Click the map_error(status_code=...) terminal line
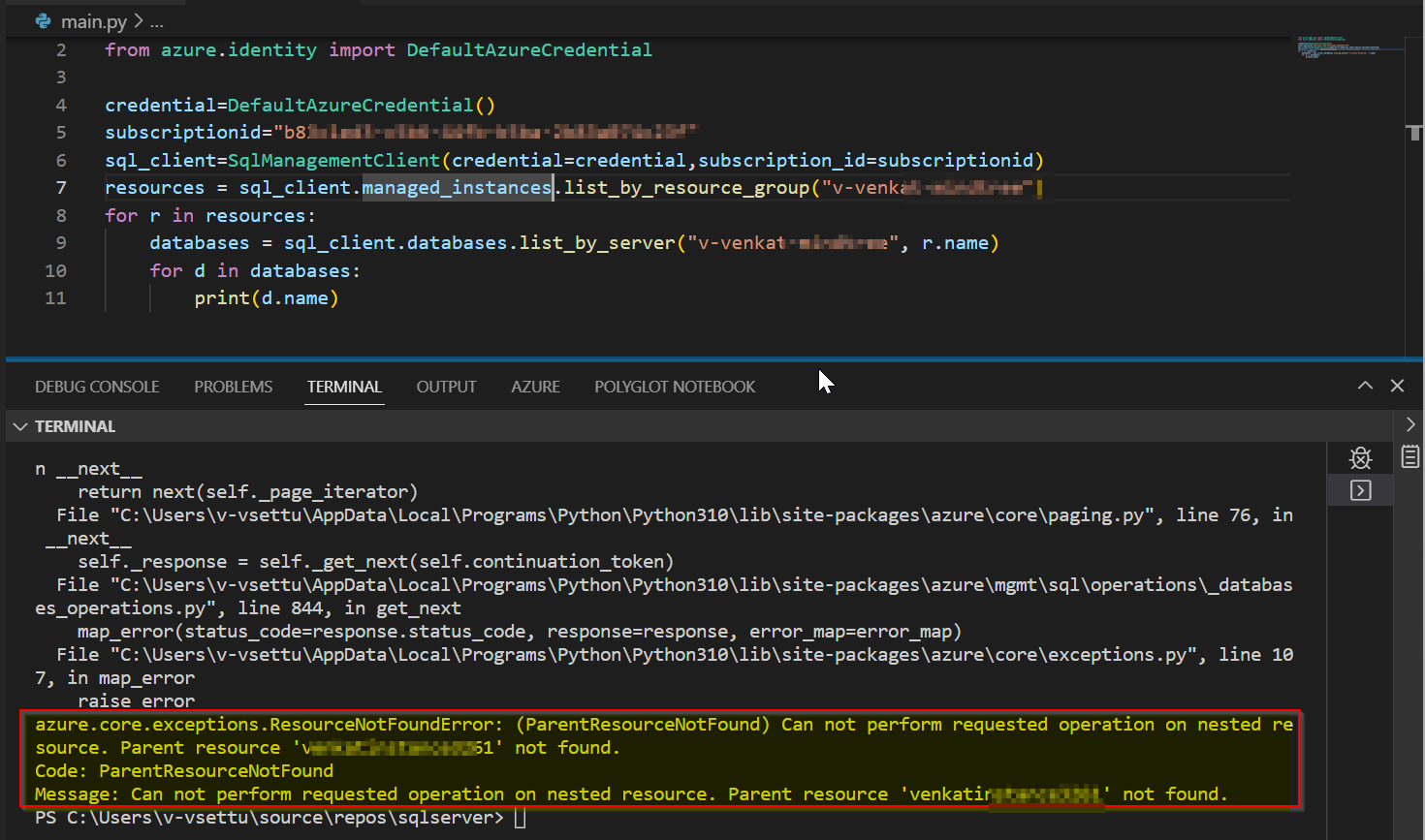 click(520, 631)
